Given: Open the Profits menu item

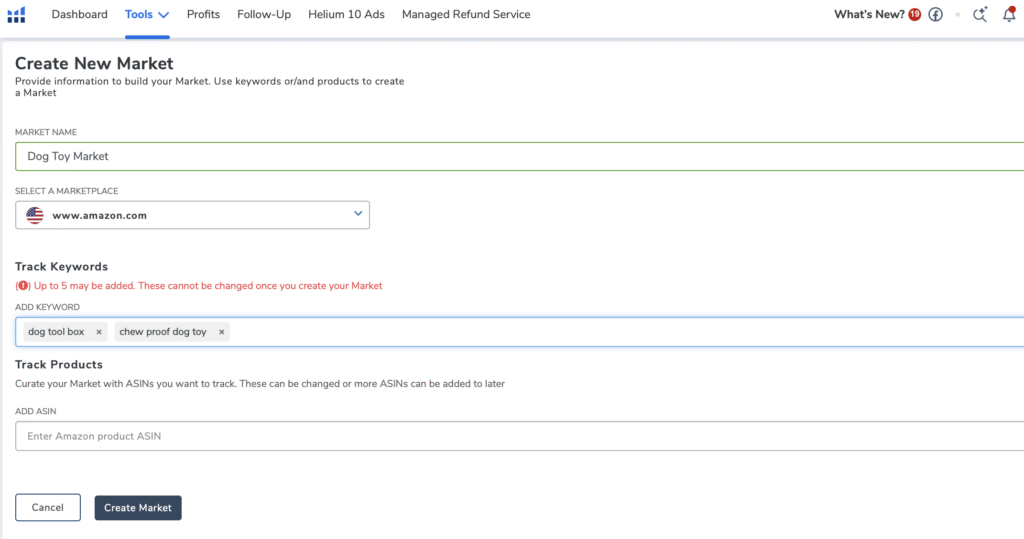Looking at the screenshot, I should click(203, 15).
